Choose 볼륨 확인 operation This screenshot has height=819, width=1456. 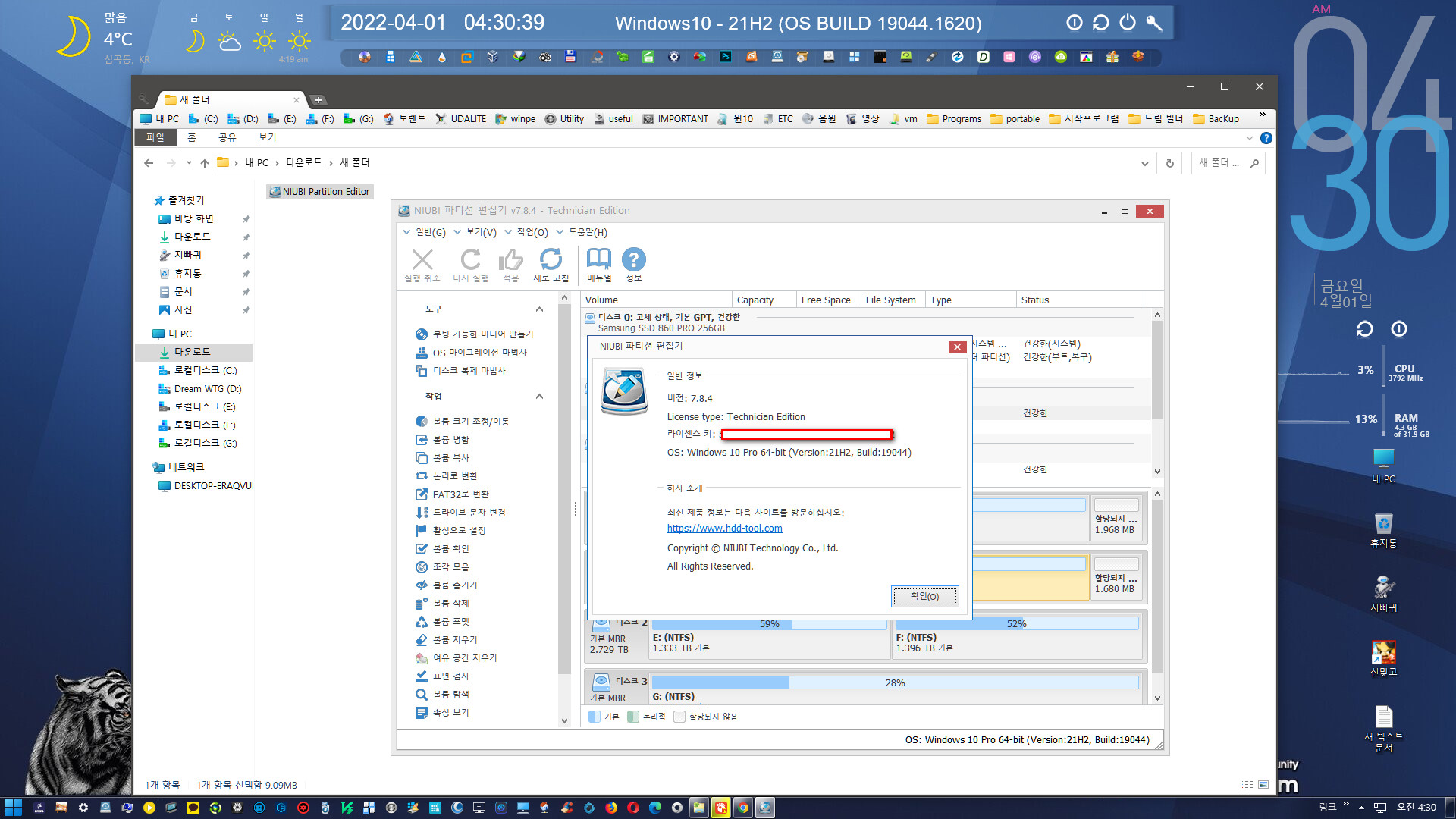(442, 549)
